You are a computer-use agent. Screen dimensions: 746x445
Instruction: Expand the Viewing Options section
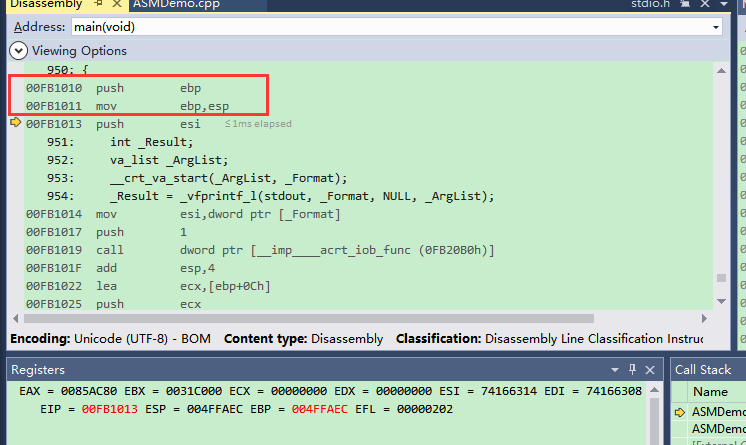[18, 50]
